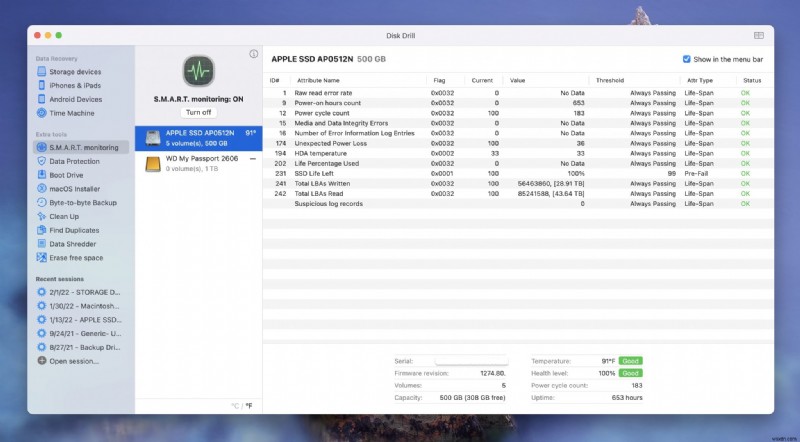The image size is (800, 442).
Task: Open Find Duplicates tool
Action: [x=74, y=230]
